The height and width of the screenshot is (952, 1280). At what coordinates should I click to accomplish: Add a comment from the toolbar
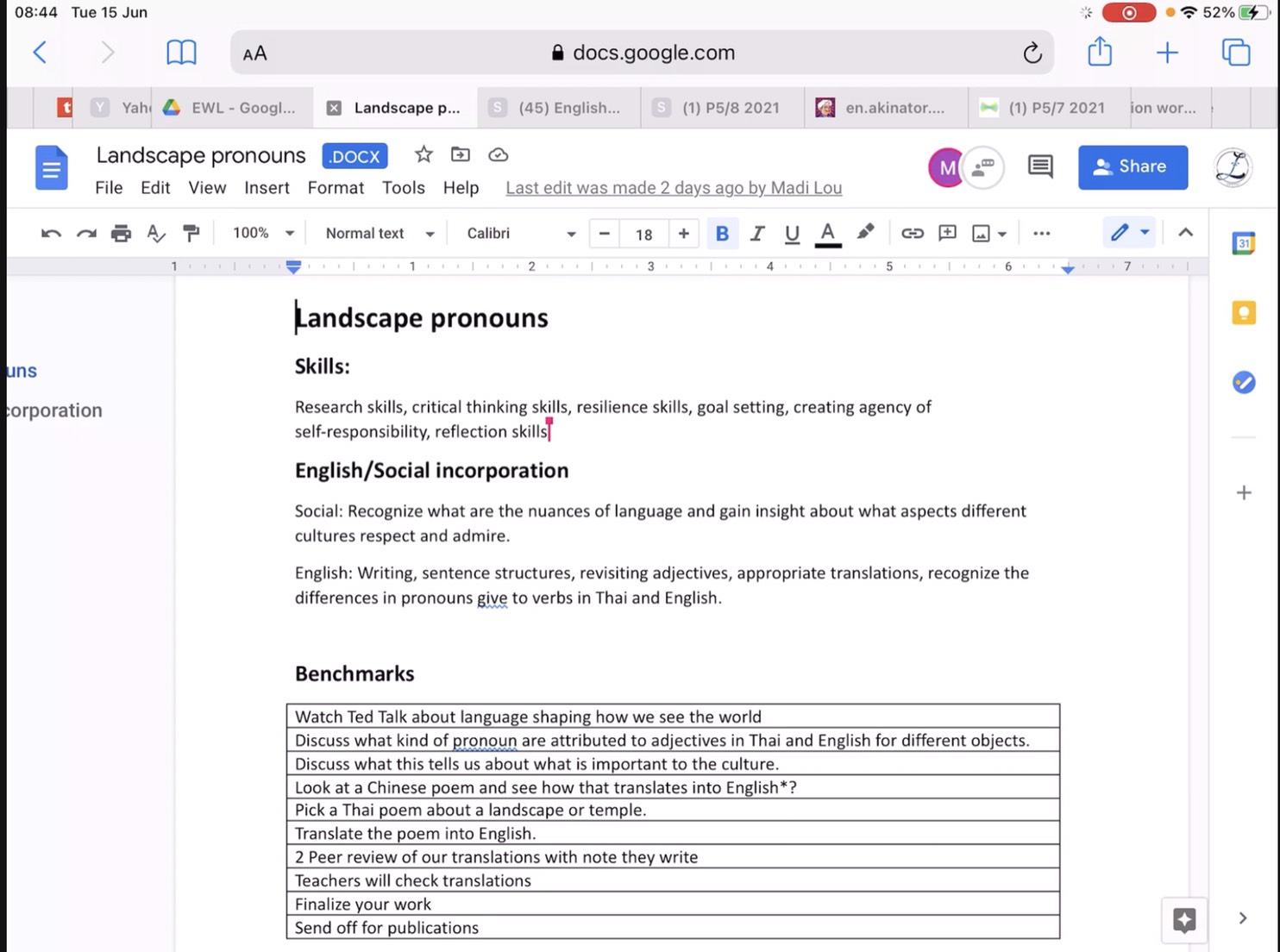tap(947, 234)
